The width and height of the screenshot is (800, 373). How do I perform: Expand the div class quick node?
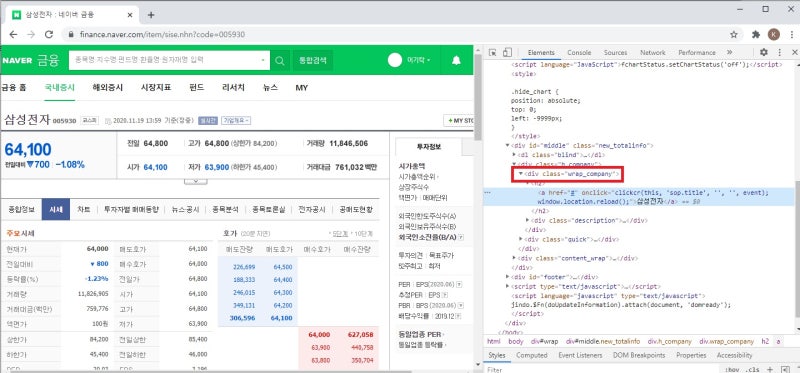(x=521, y=239)
